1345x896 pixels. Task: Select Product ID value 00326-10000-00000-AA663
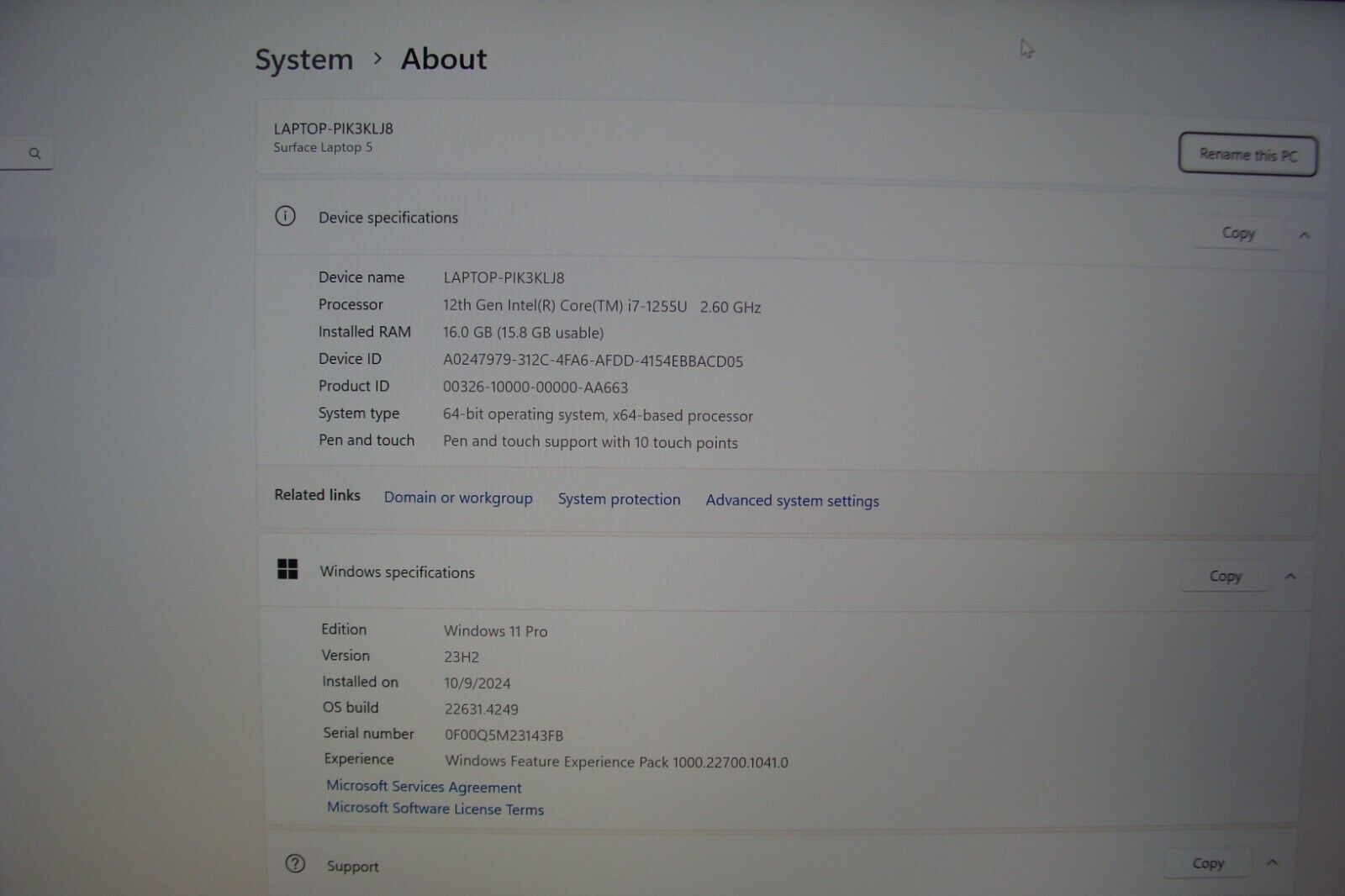point(535,387)
